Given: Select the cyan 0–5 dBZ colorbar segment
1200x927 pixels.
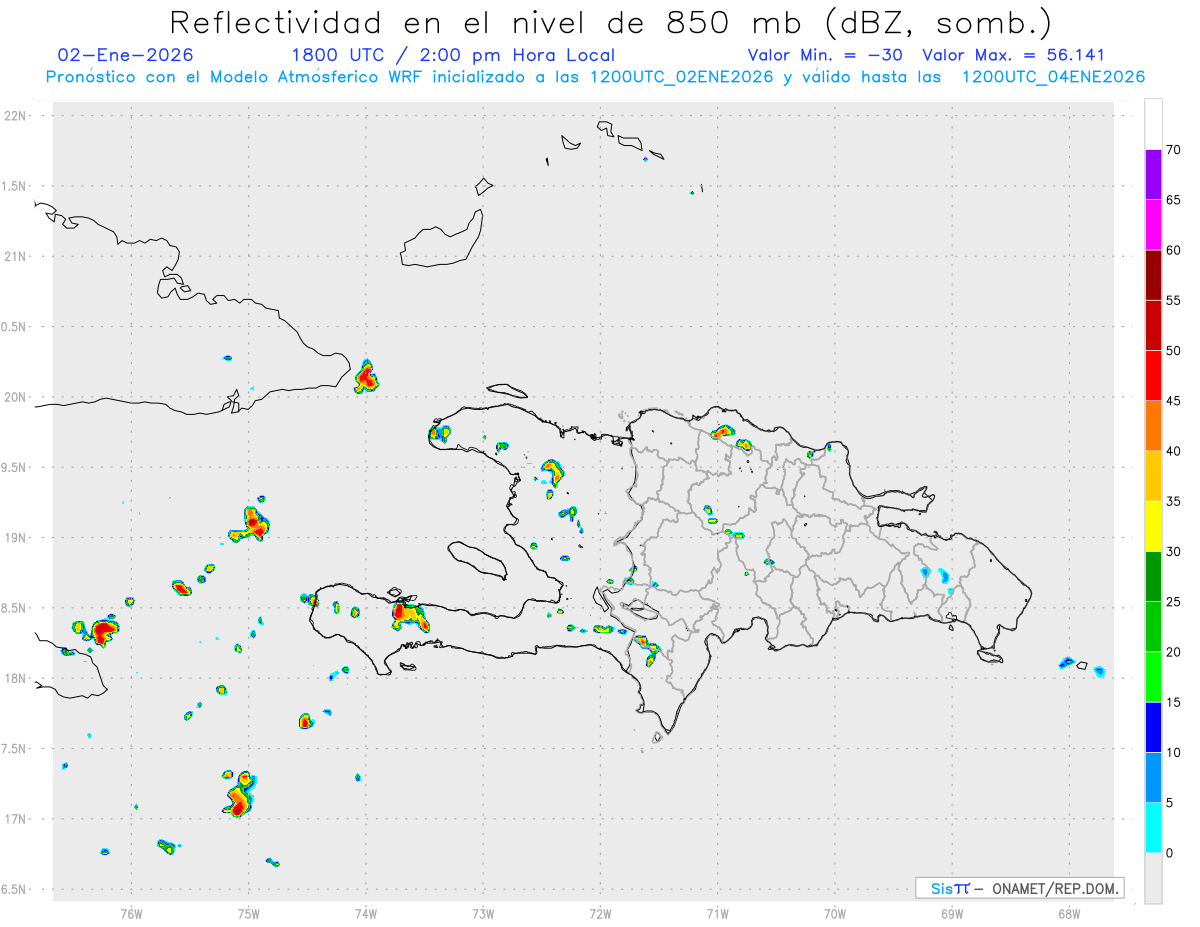Looking at the screenshot, I should pos(1153,828).
